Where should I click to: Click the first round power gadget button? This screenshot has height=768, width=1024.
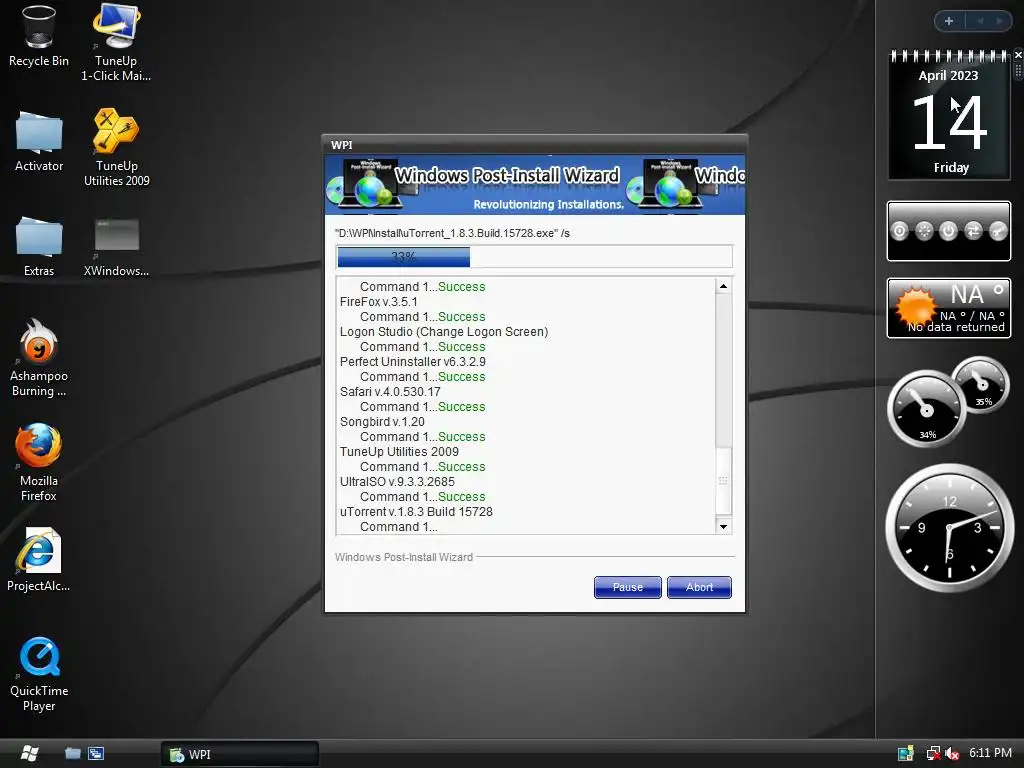(899, 231)
